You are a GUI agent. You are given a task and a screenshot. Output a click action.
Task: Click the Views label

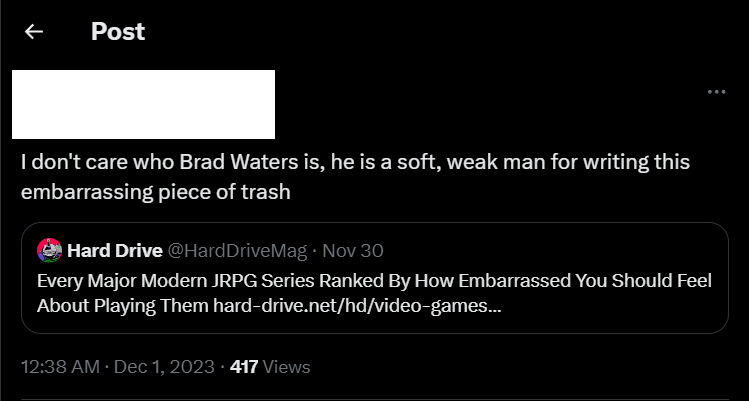(x=287, y=367)
